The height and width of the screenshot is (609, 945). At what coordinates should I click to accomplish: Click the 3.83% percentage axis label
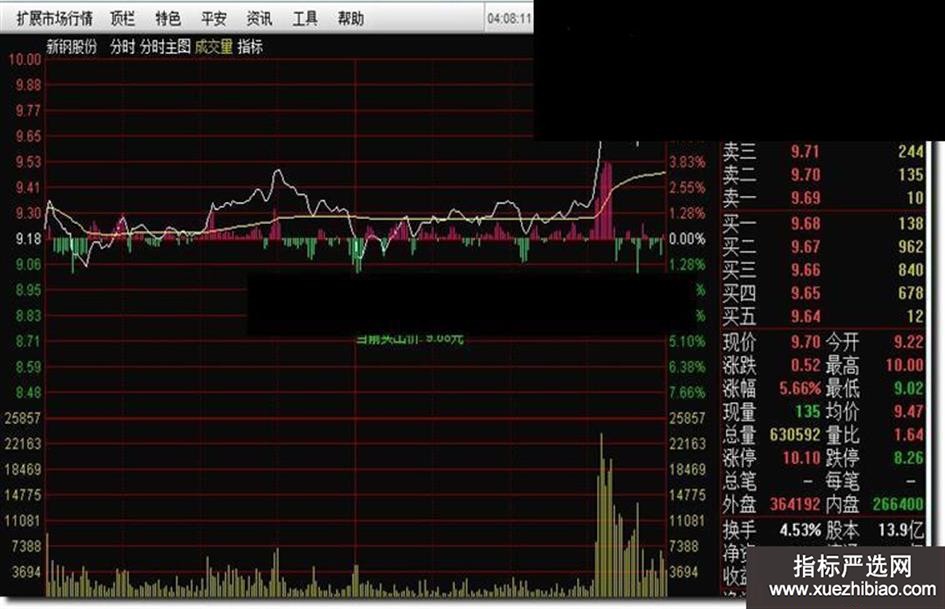point(687,162)
